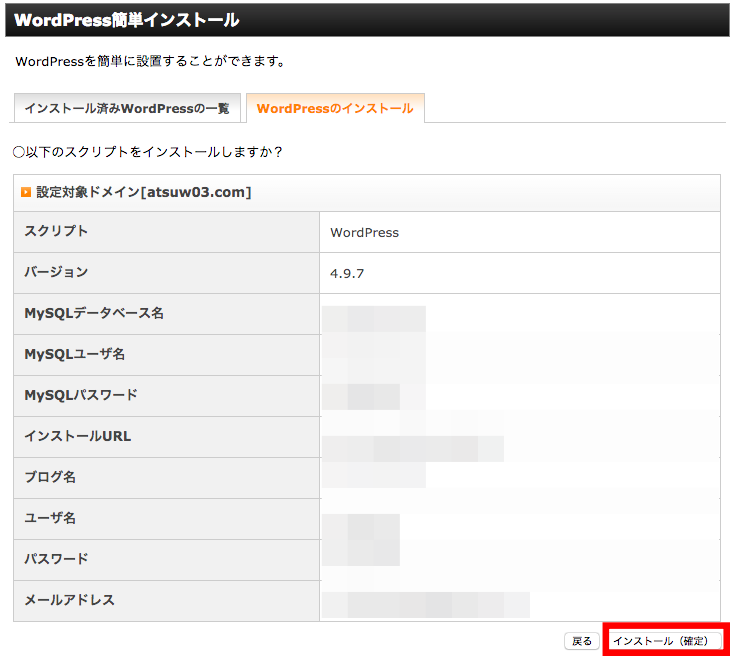Click the MySQLパスワード label

click(x=81, y=395)
